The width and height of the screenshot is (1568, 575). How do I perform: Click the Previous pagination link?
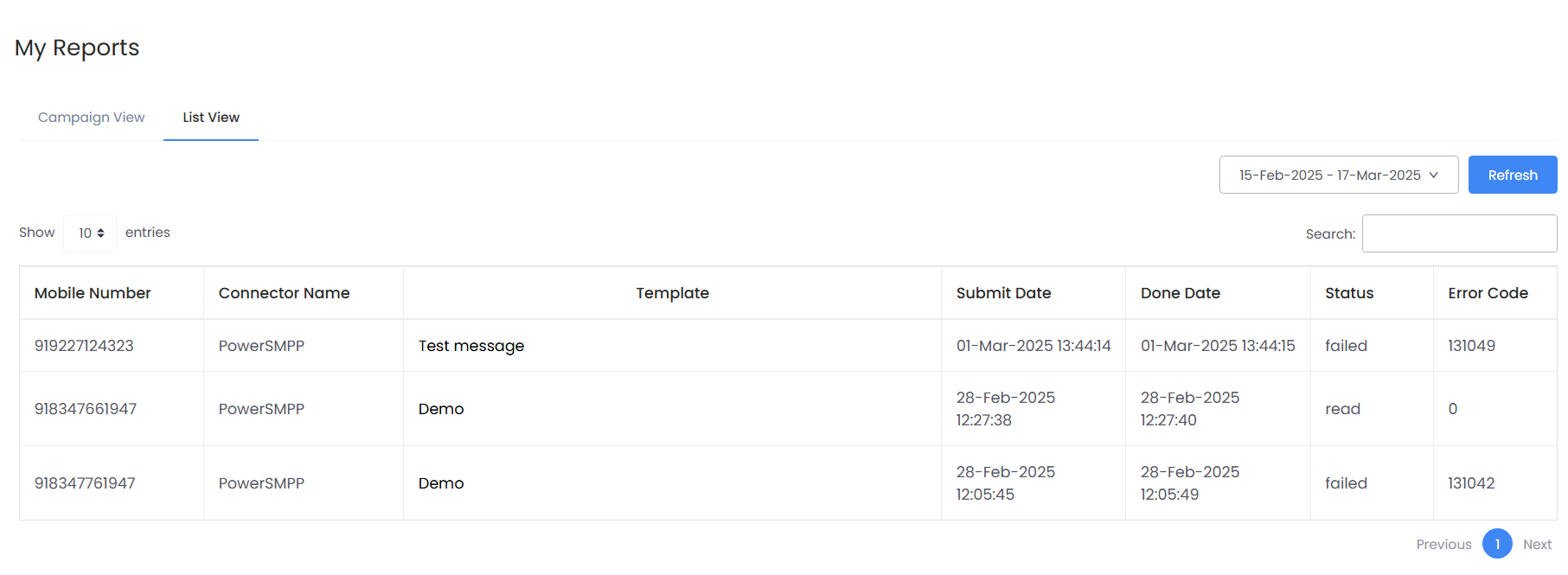click(x=1443, y=544)
